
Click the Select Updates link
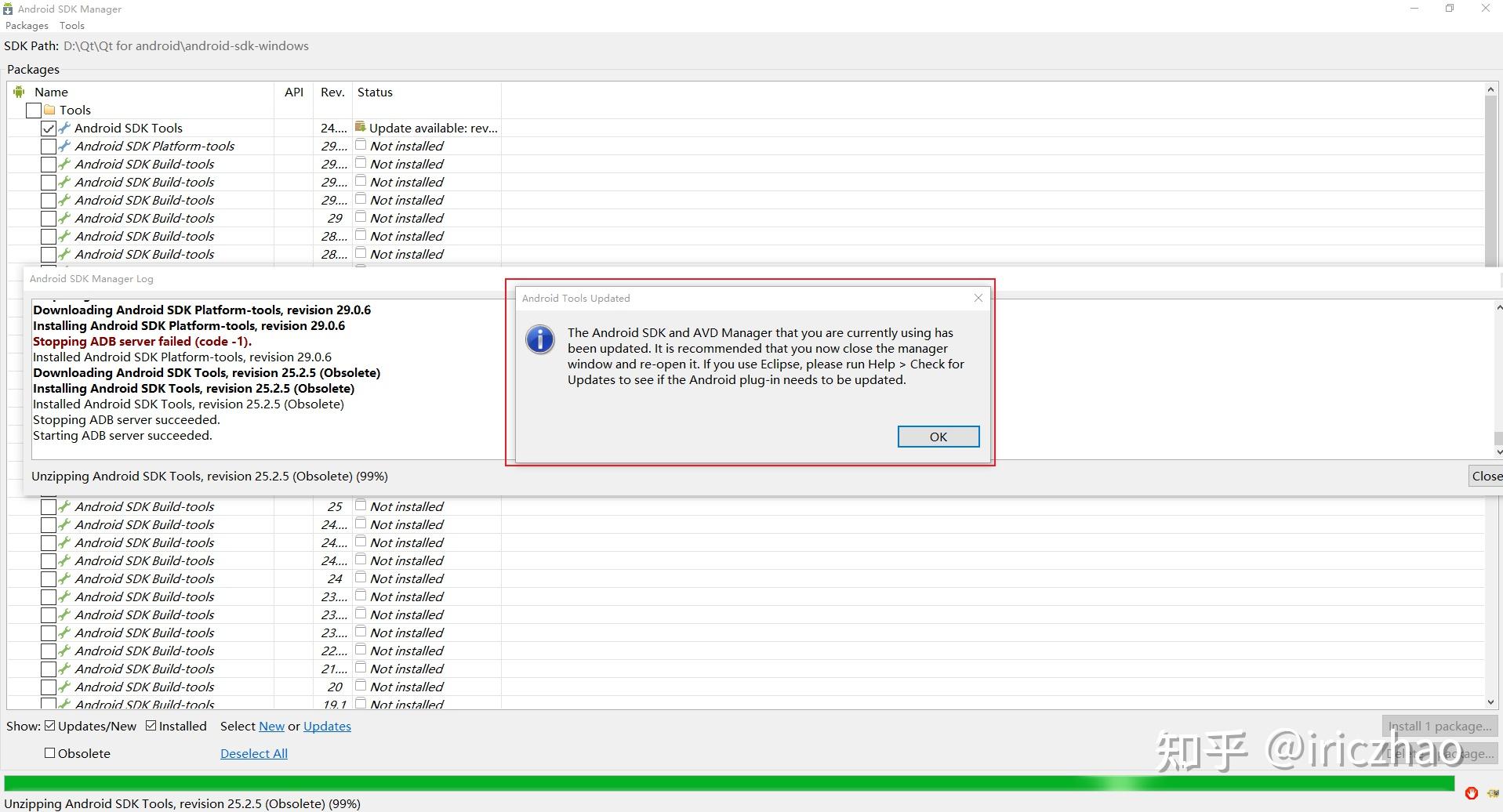[327, 727]
